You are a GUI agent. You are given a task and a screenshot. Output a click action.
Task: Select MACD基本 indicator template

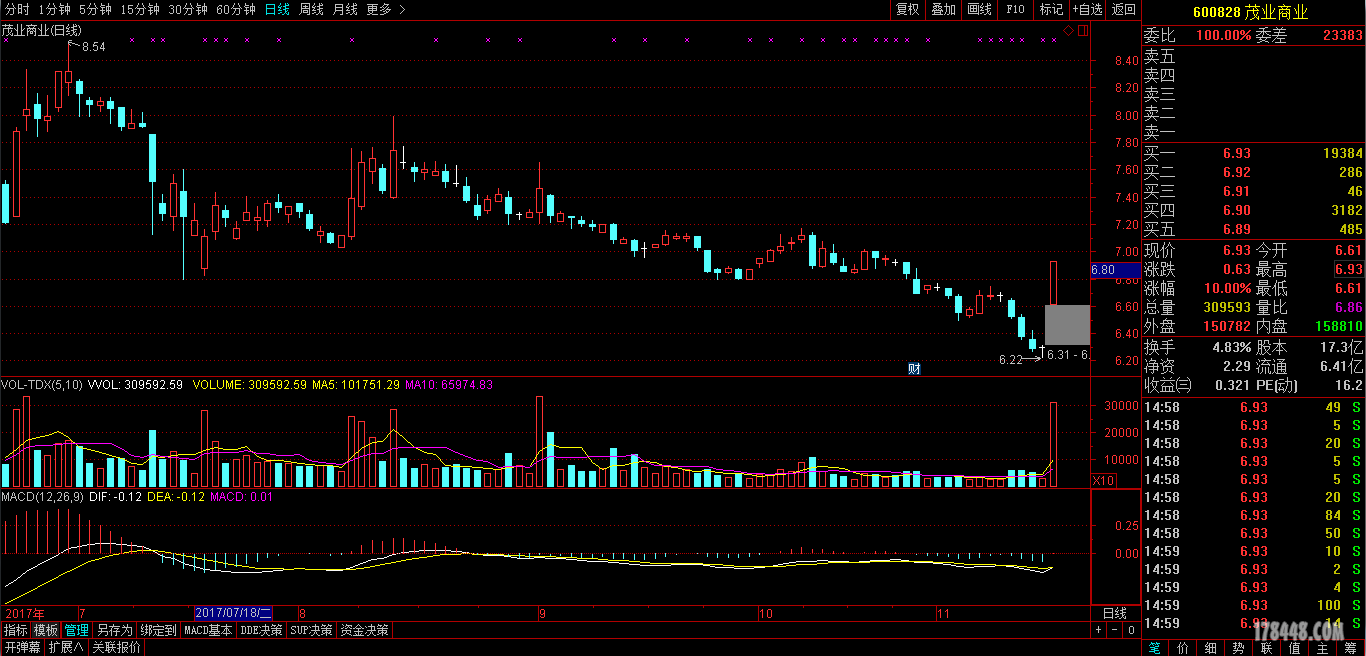[x=208, y=630]
